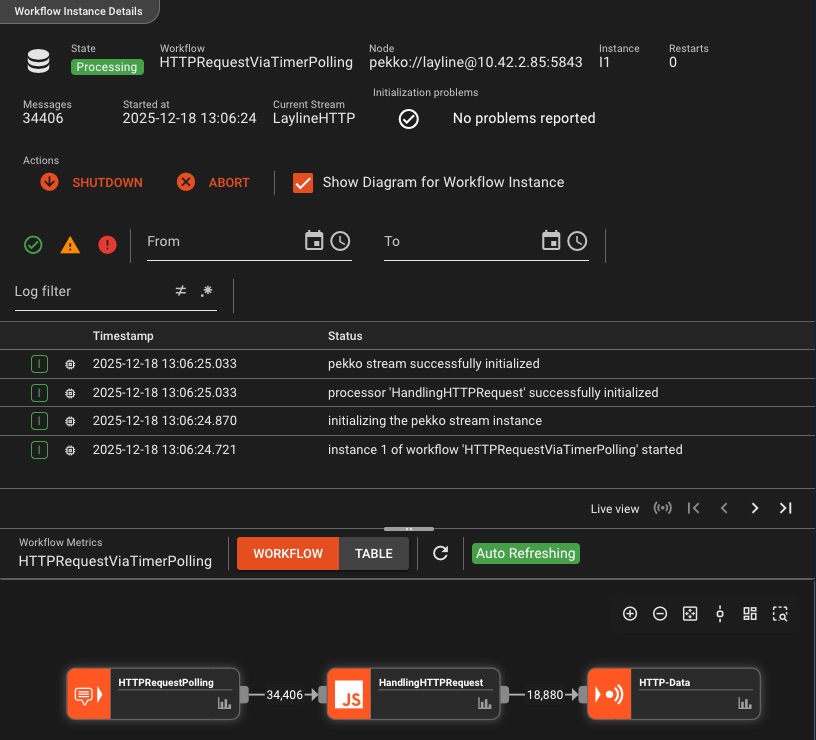Enable regex matching for the log filter

pos(207,291)
